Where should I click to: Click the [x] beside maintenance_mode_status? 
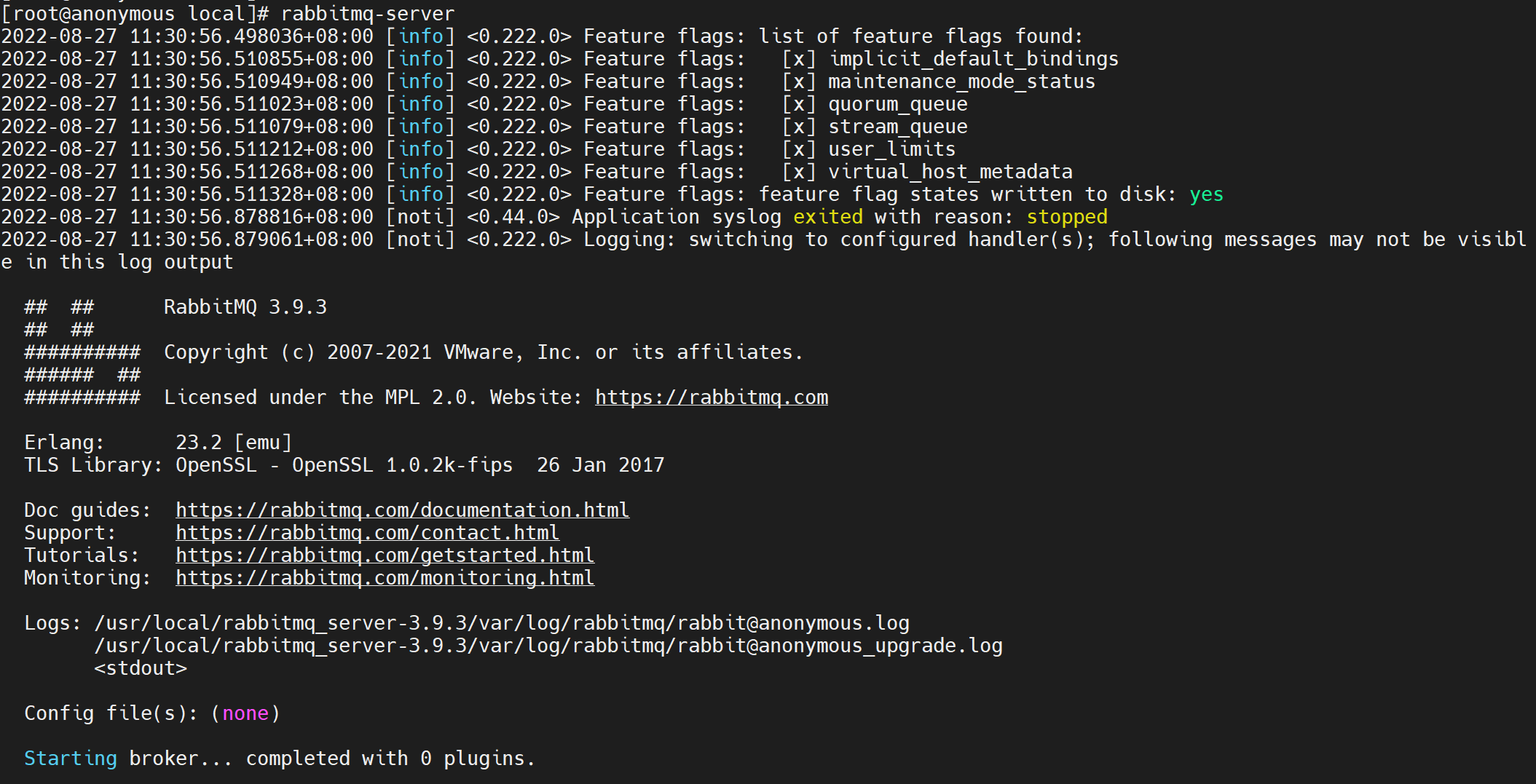(798, 82)
